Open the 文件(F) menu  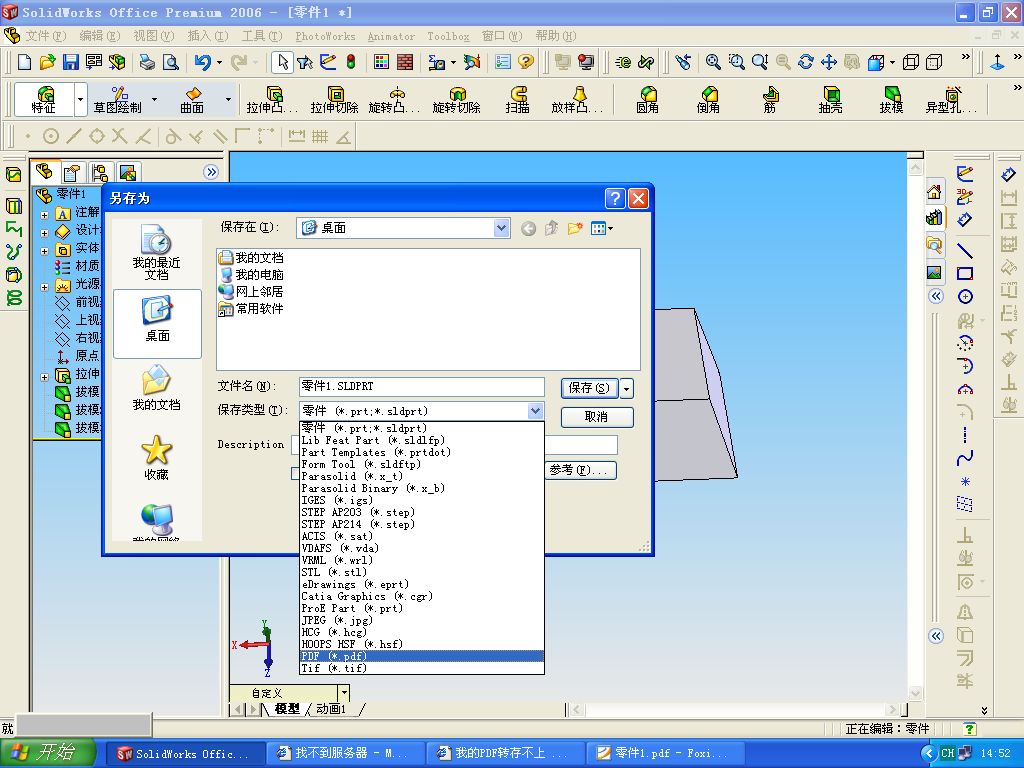45,36
